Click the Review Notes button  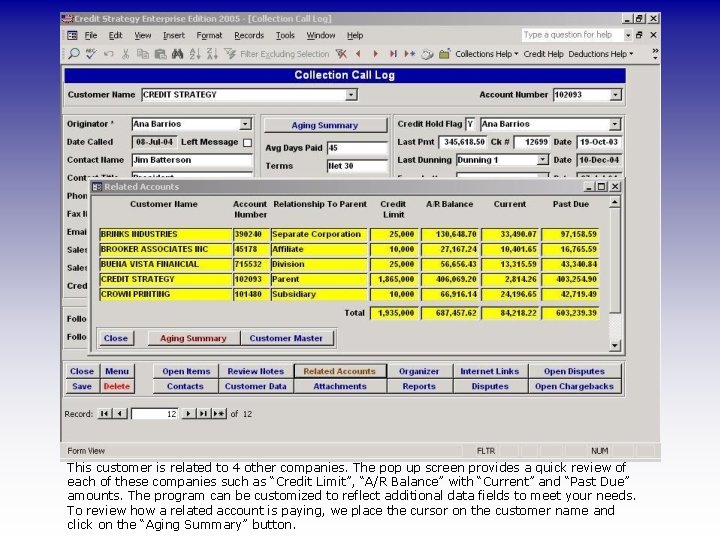coord(256,371)
